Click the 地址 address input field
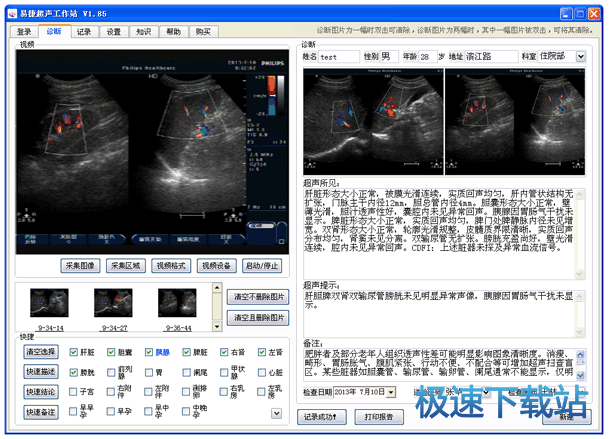 492,57
